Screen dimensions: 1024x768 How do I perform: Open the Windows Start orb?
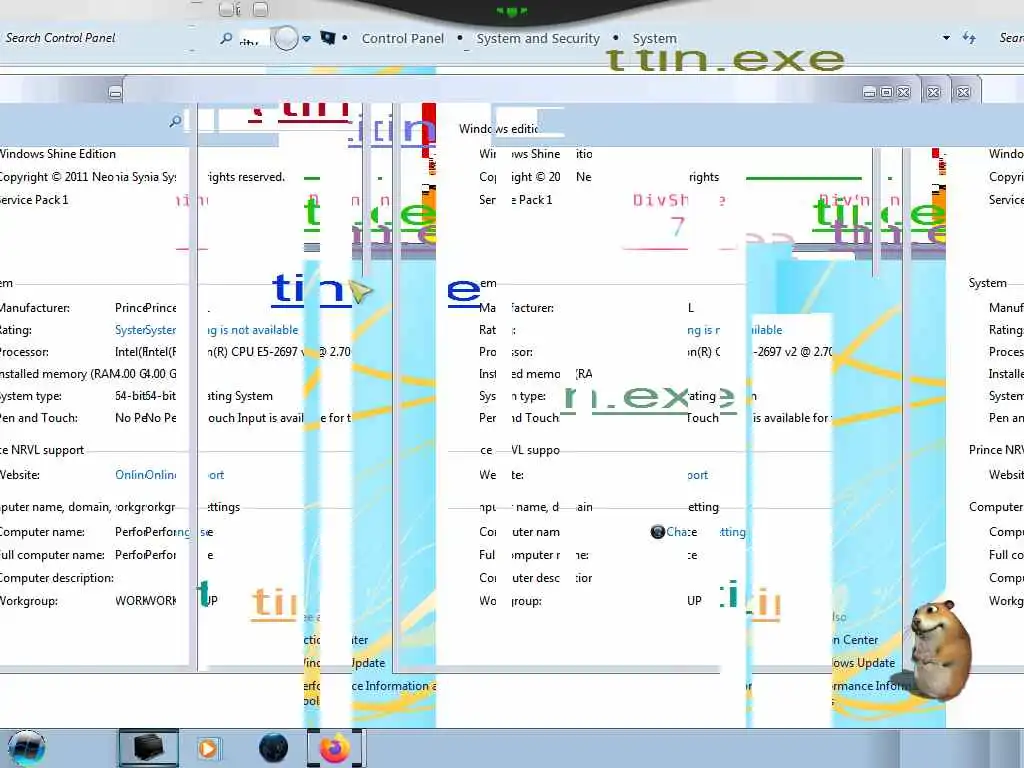tap(26, 748)
